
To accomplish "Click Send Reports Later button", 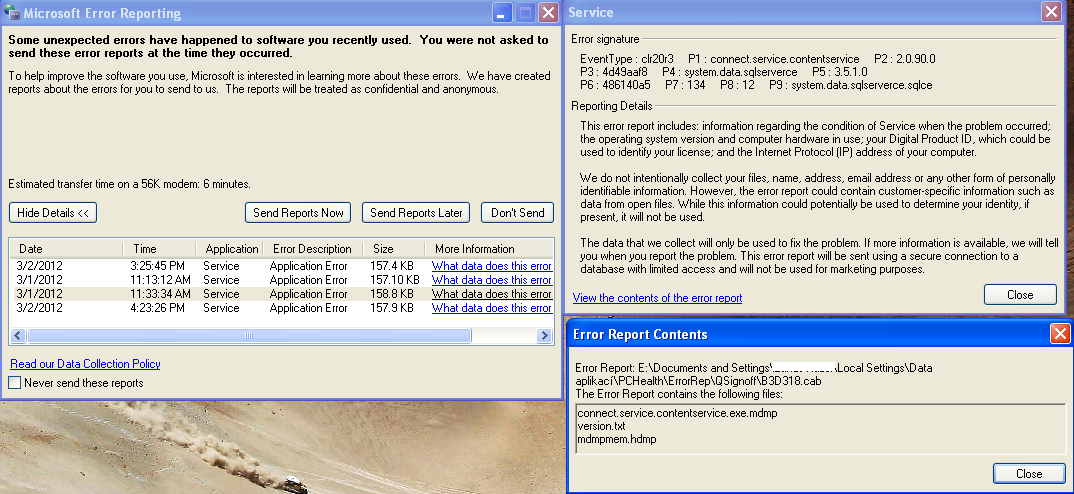I will (x=417, y=212).
